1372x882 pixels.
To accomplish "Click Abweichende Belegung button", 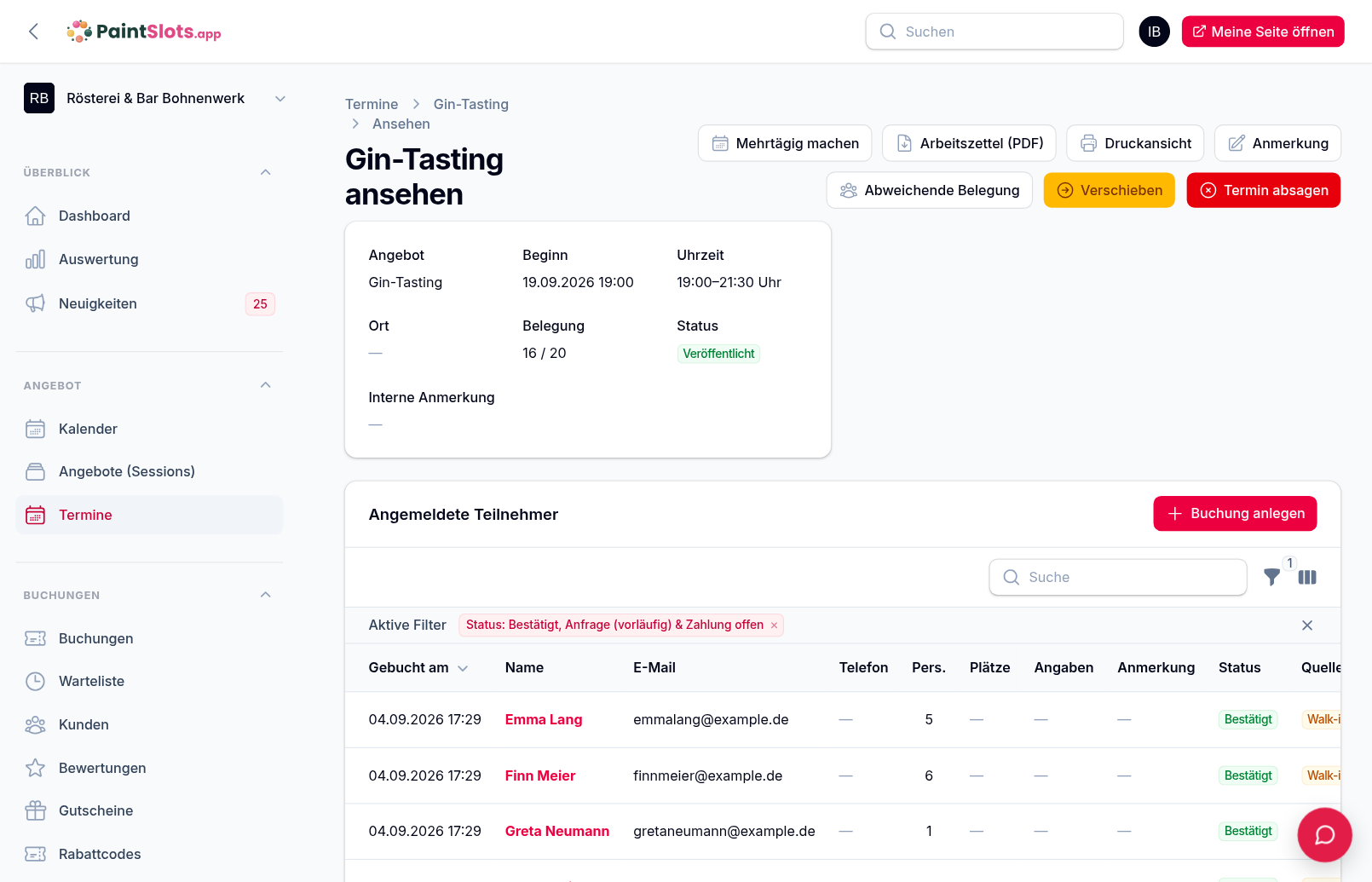I will point(930,190).
